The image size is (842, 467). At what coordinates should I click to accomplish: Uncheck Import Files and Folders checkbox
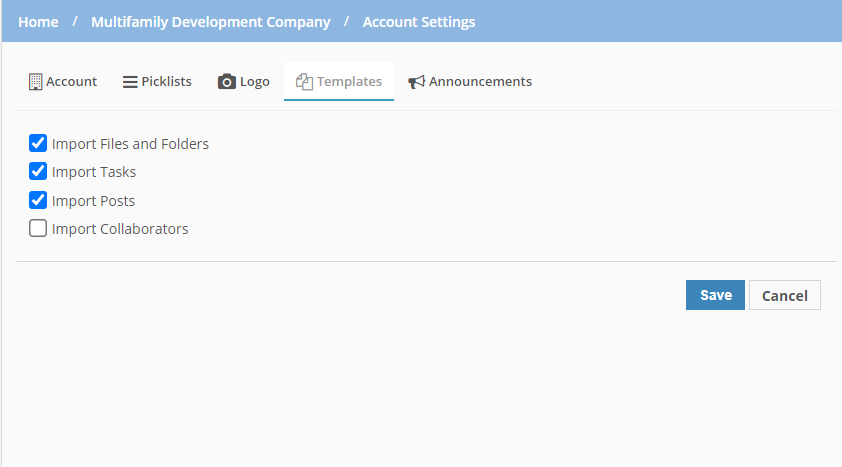tap(38, 143)
